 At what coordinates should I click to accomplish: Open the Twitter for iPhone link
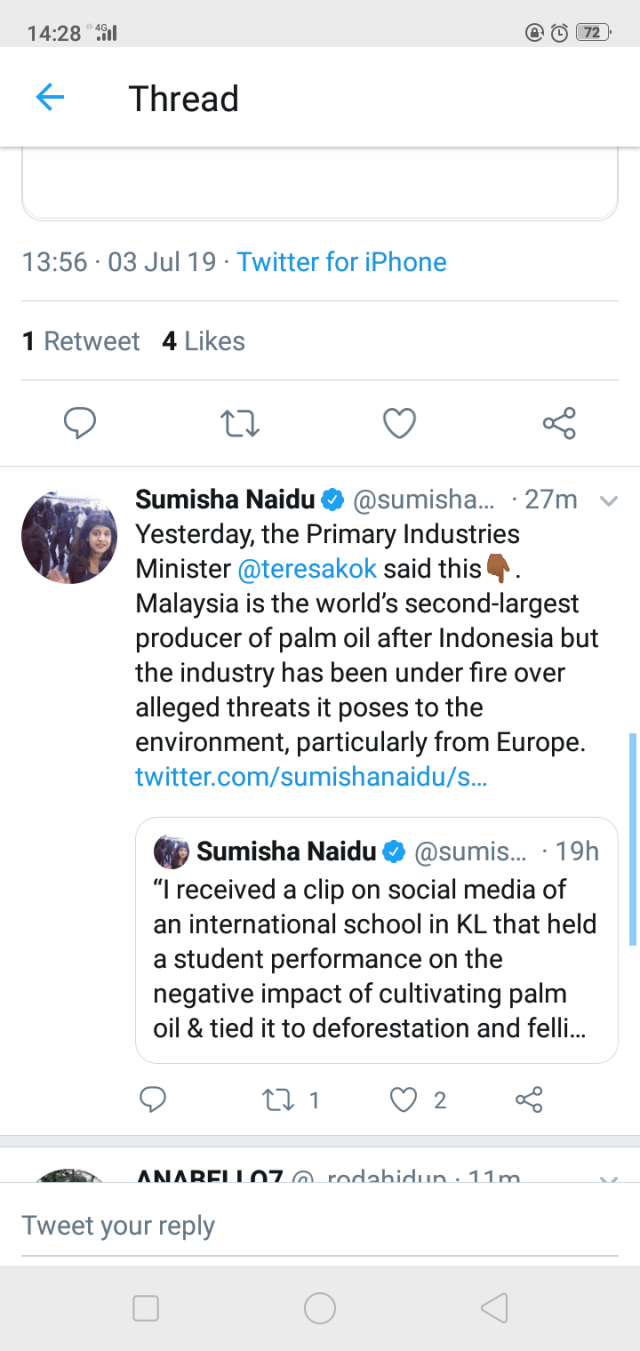(x=341, y=262)
